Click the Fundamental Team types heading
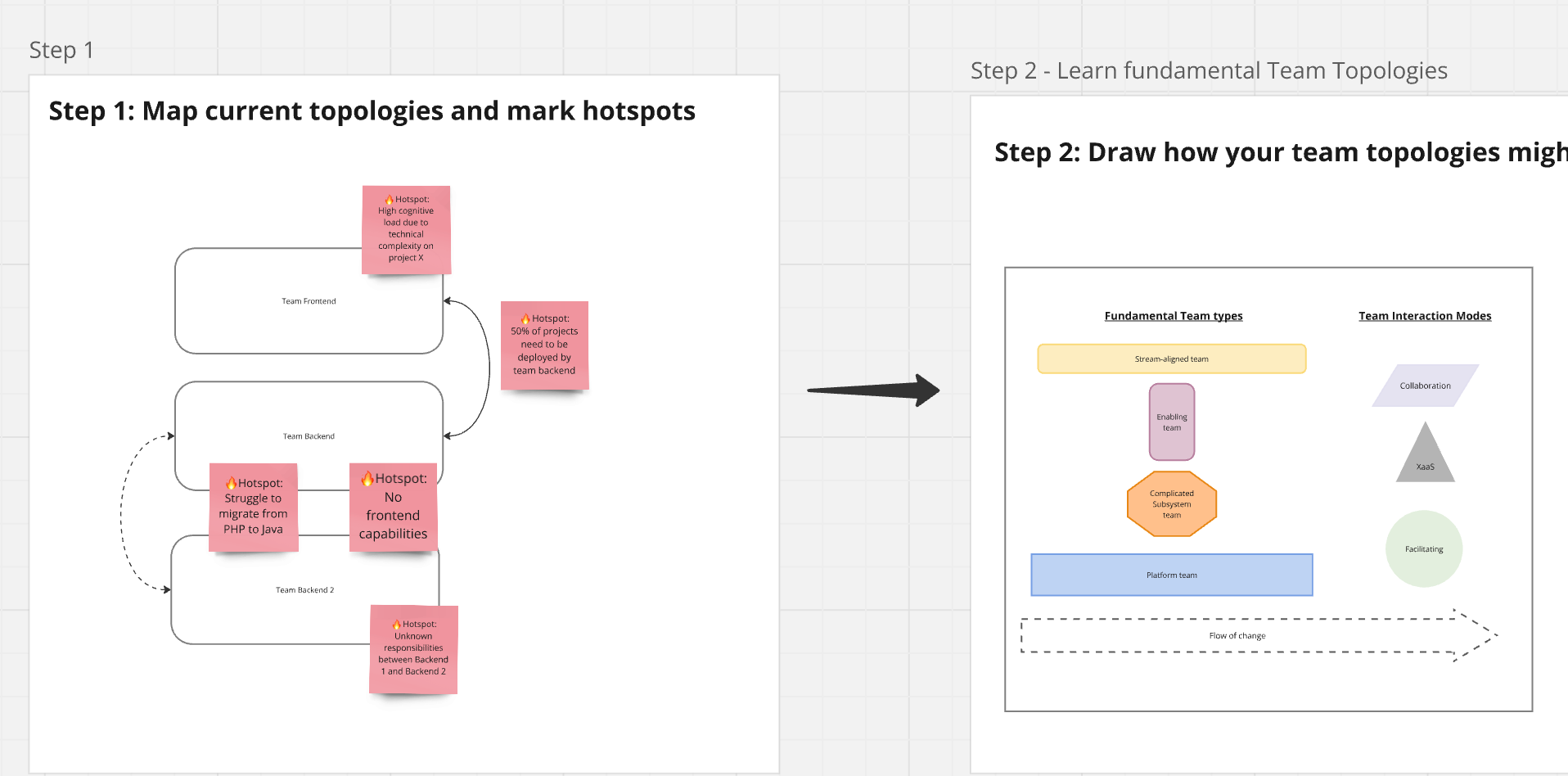This screenshot has width=1568, height=776. [1174, 316]
